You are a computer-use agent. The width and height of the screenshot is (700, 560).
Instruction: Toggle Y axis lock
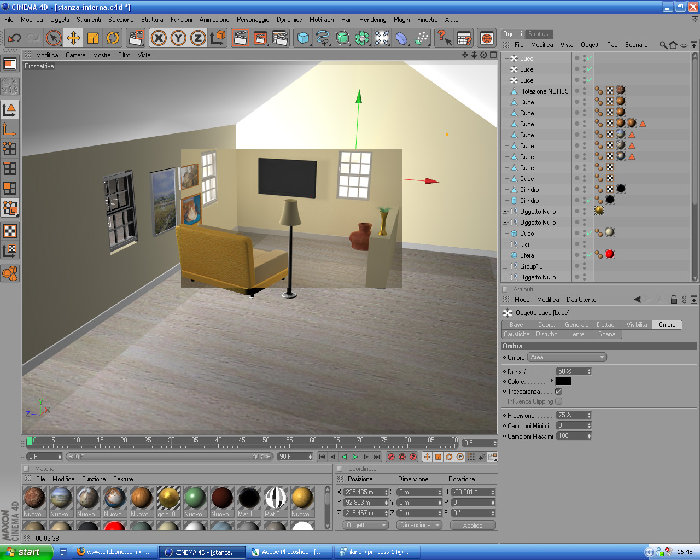(x=178, y=38)
